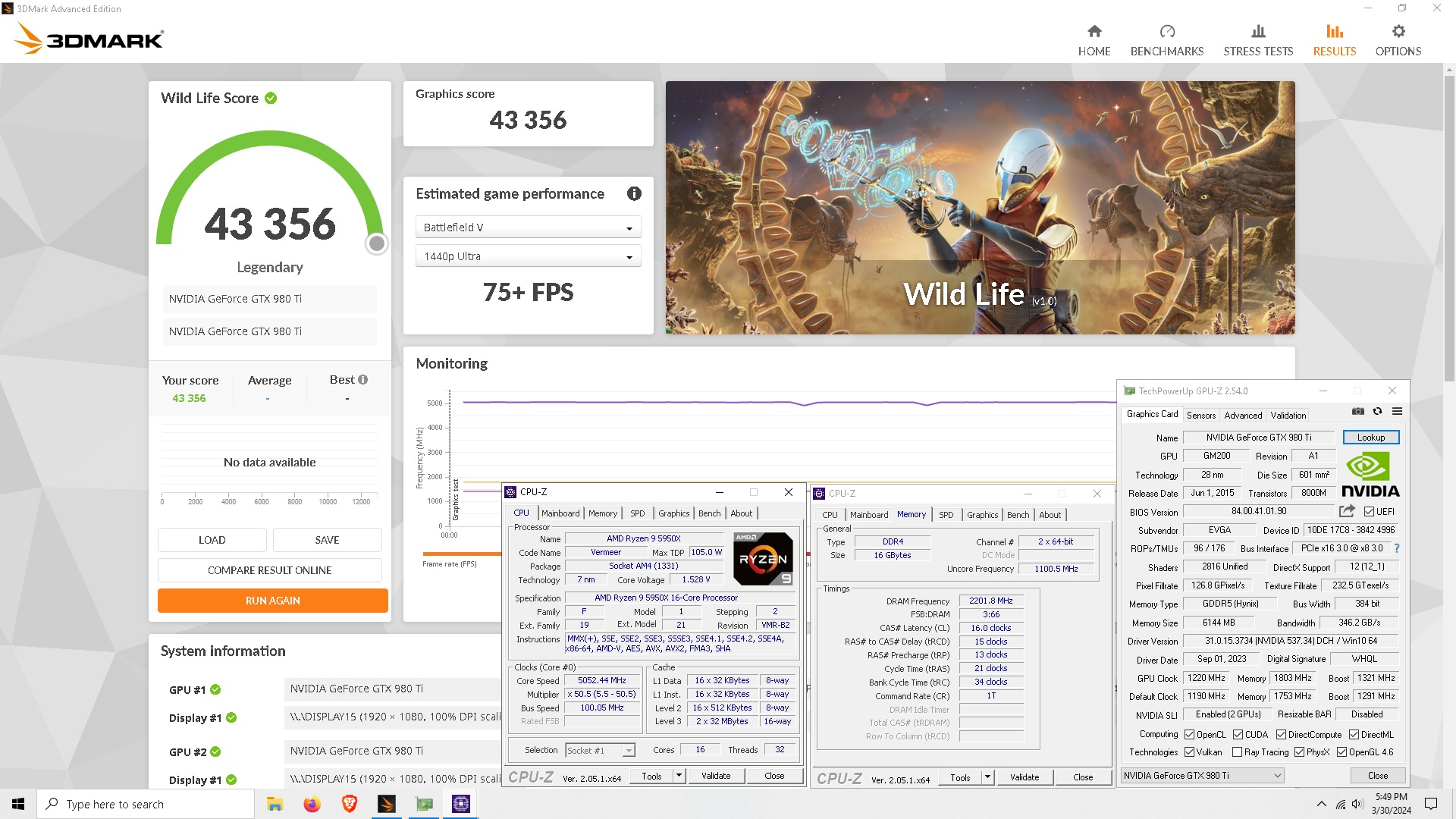
Task: Expand the Tools dropdown arrow in left CPU-Z
Action: 679,776
